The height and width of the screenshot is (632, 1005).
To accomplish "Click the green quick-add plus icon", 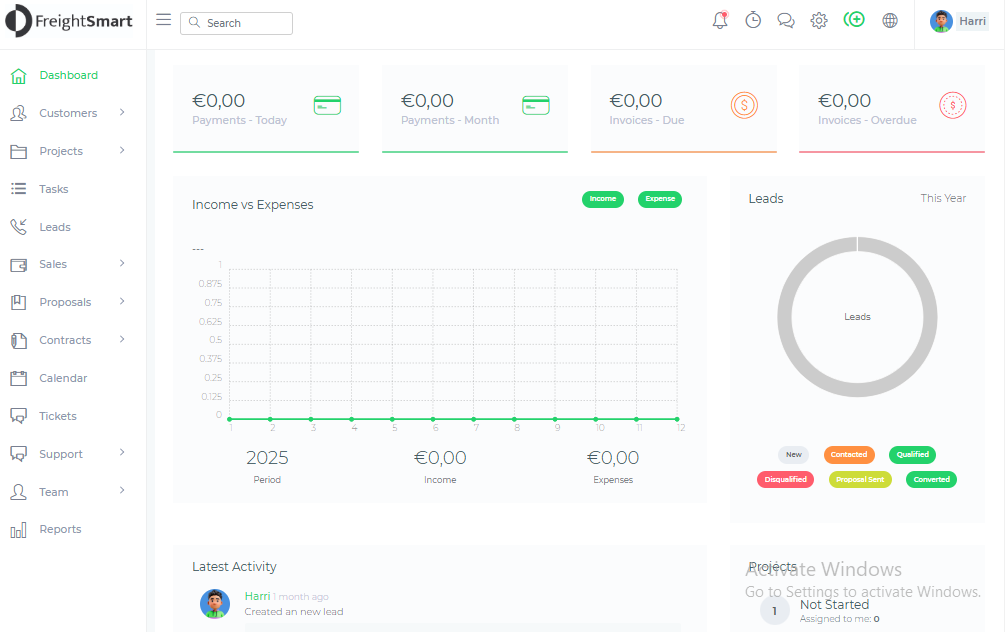I will click(854, 20).
